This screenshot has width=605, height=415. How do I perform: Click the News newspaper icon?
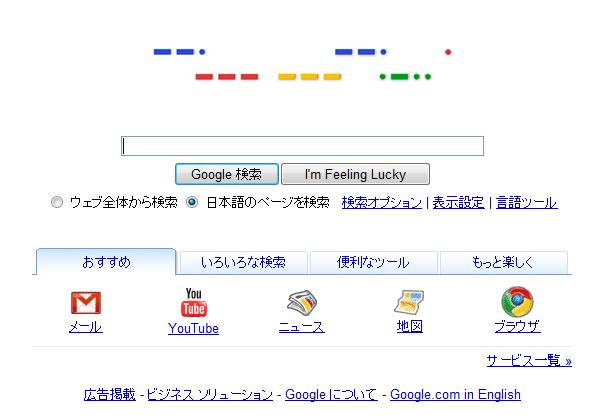click(301, 302)
